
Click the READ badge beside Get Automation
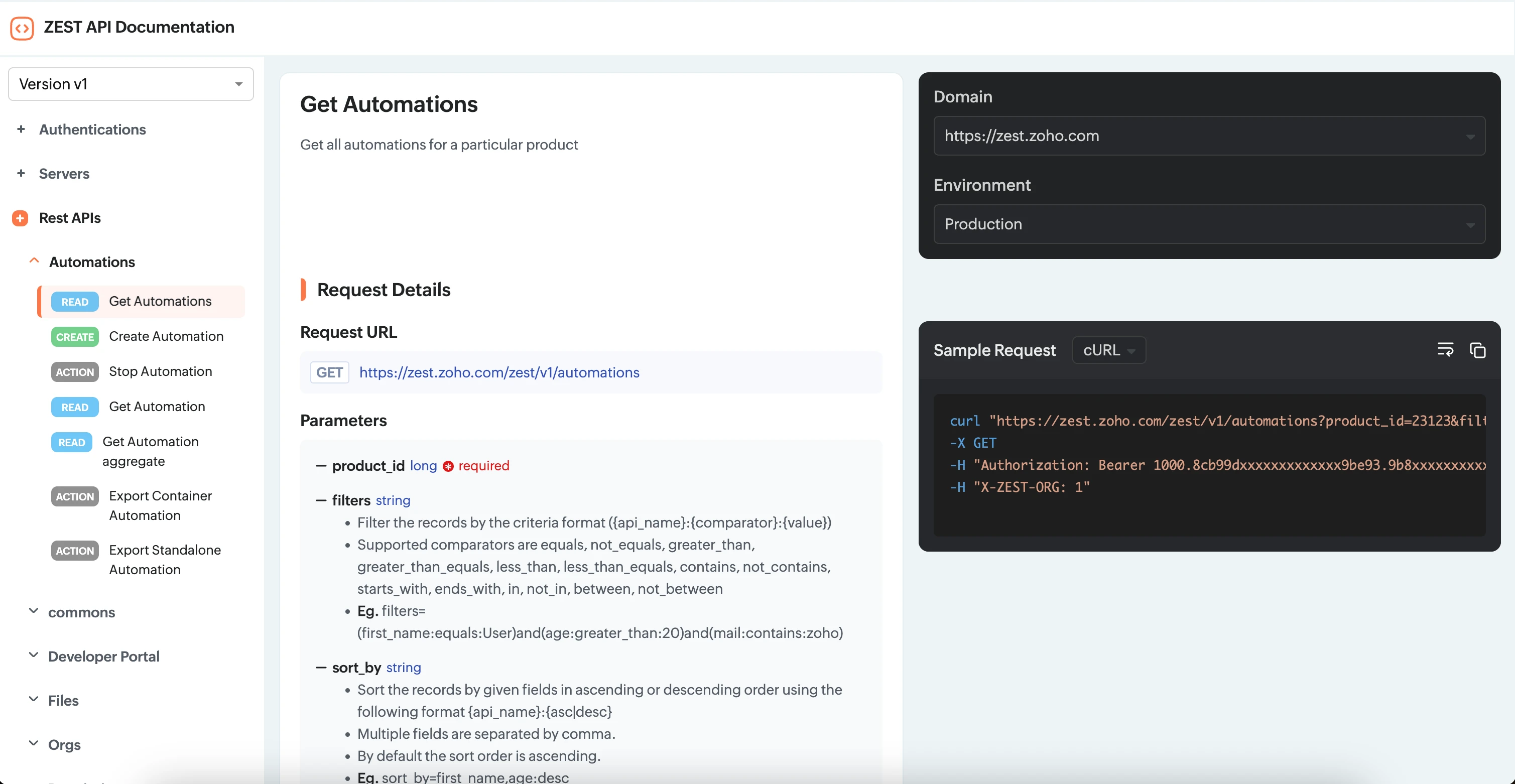tap(75, 408)
